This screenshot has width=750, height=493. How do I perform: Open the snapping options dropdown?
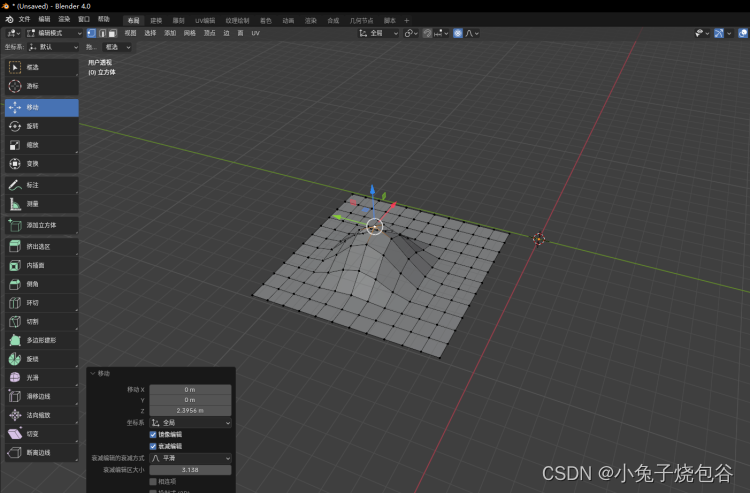pos(441,33)
